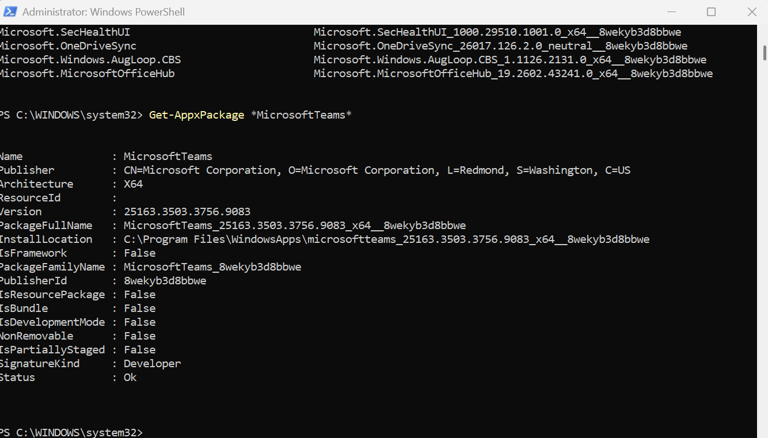Click the Get-AppxPackage command text
This screenshot has height=438, width=768.
click(196, 115)
